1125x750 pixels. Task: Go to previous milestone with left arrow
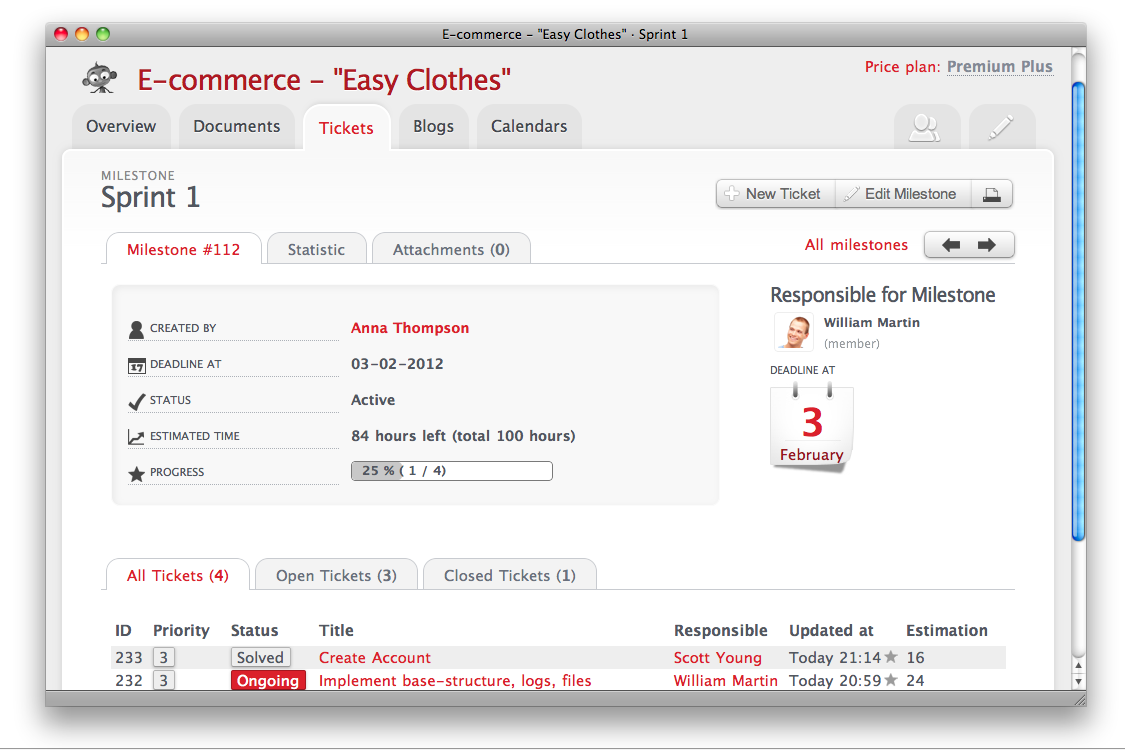pos(951,245)
